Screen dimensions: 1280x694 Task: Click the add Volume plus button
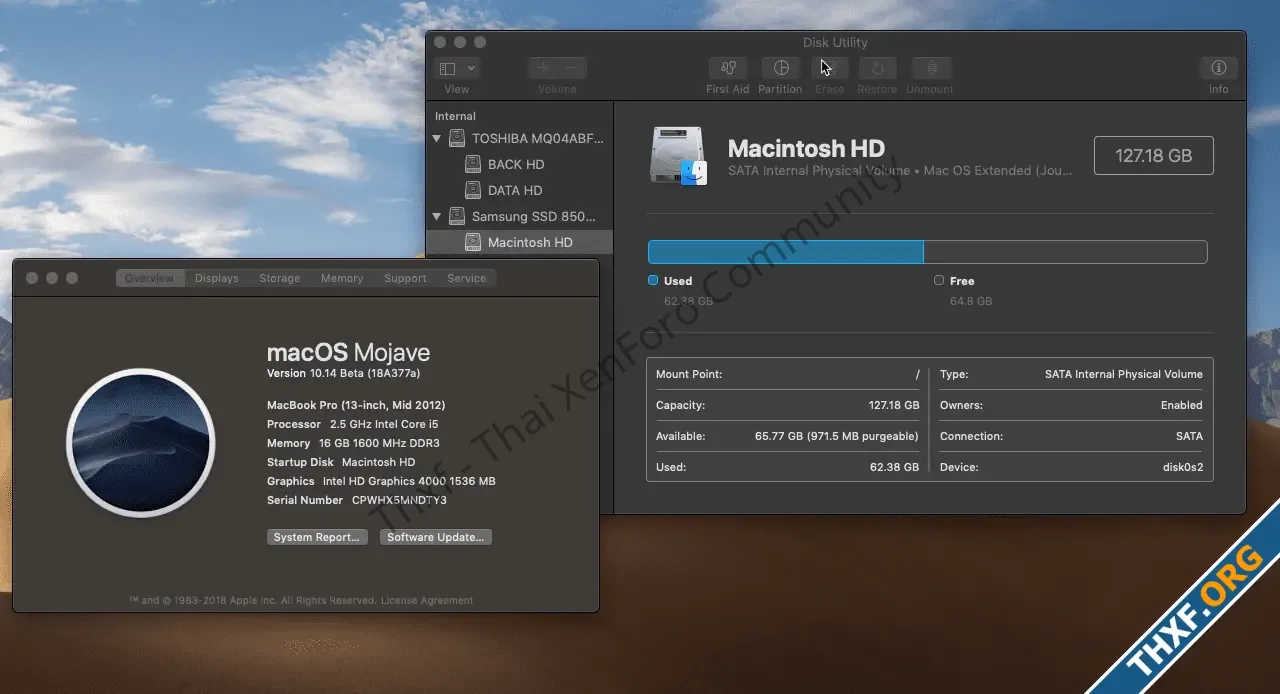[x=543, y=68]
